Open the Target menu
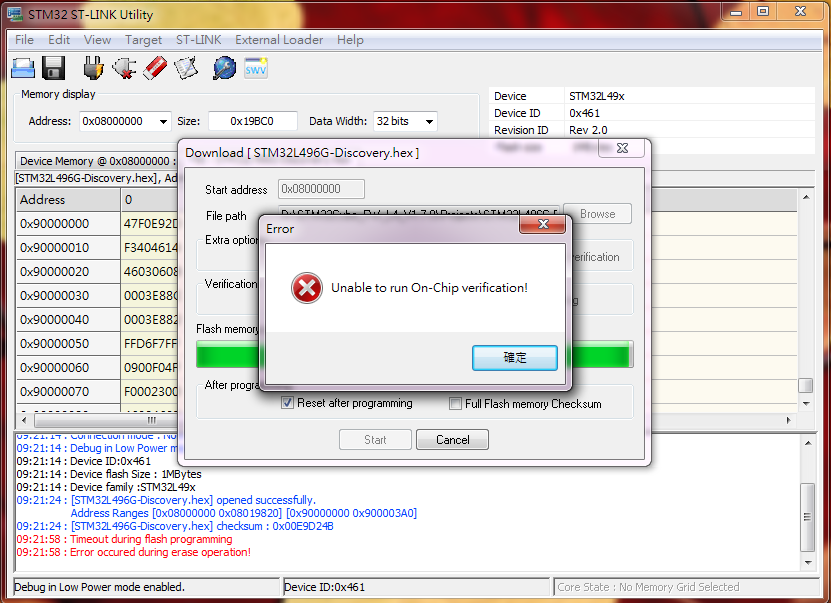 (x=143, y=40)
